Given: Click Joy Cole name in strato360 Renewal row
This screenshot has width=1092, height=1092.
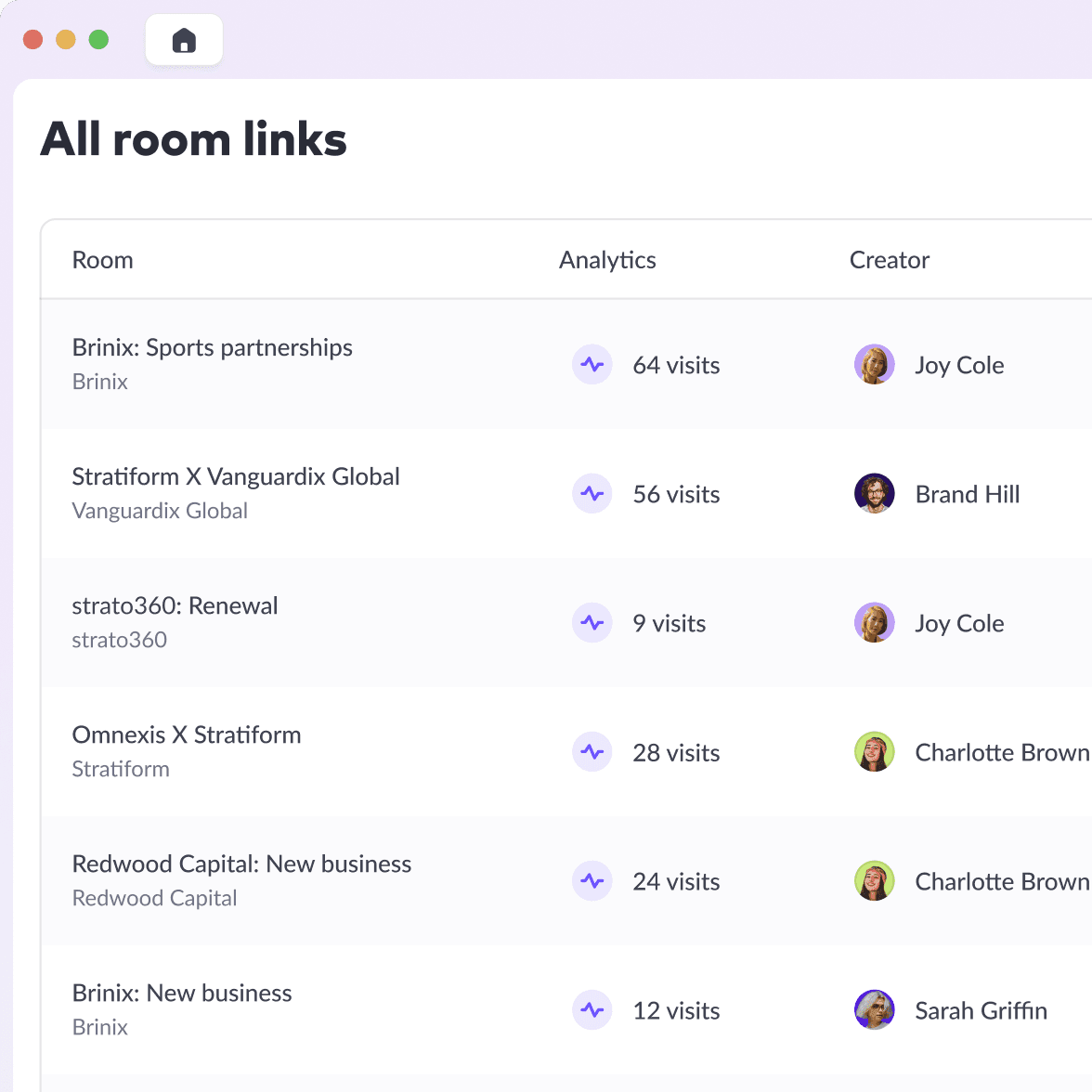Looking at the screenshot, I should click(959, 623).
